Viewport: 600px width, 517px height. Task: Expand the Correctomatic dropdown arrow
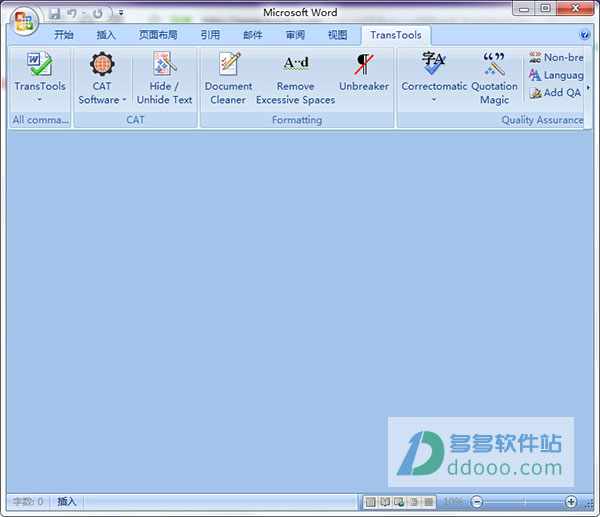pos(434,99)
